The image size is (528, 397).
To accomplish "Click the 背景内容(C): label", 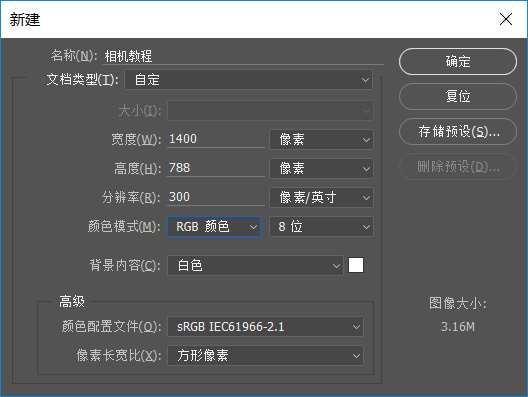I will 125,265.
